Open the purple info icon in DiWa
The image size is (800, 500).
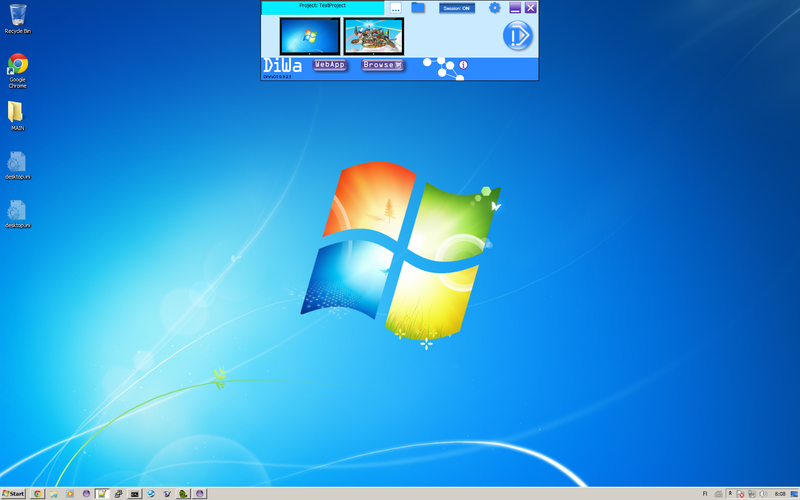coord(463,65)
